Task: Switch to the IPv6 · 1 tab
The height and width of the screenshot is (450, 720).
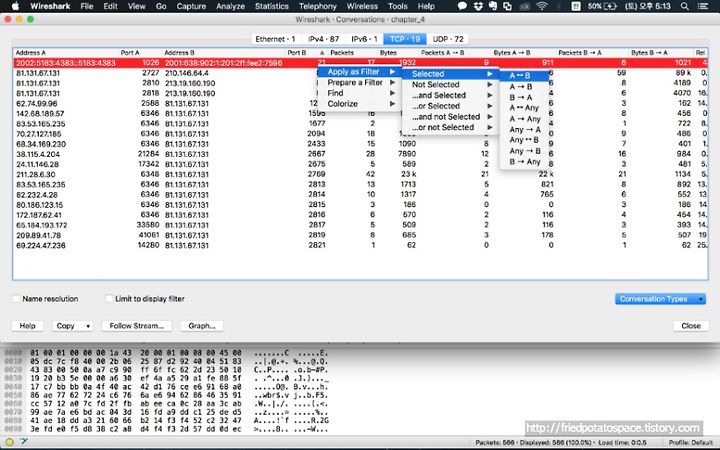Action: click(365, 39)
